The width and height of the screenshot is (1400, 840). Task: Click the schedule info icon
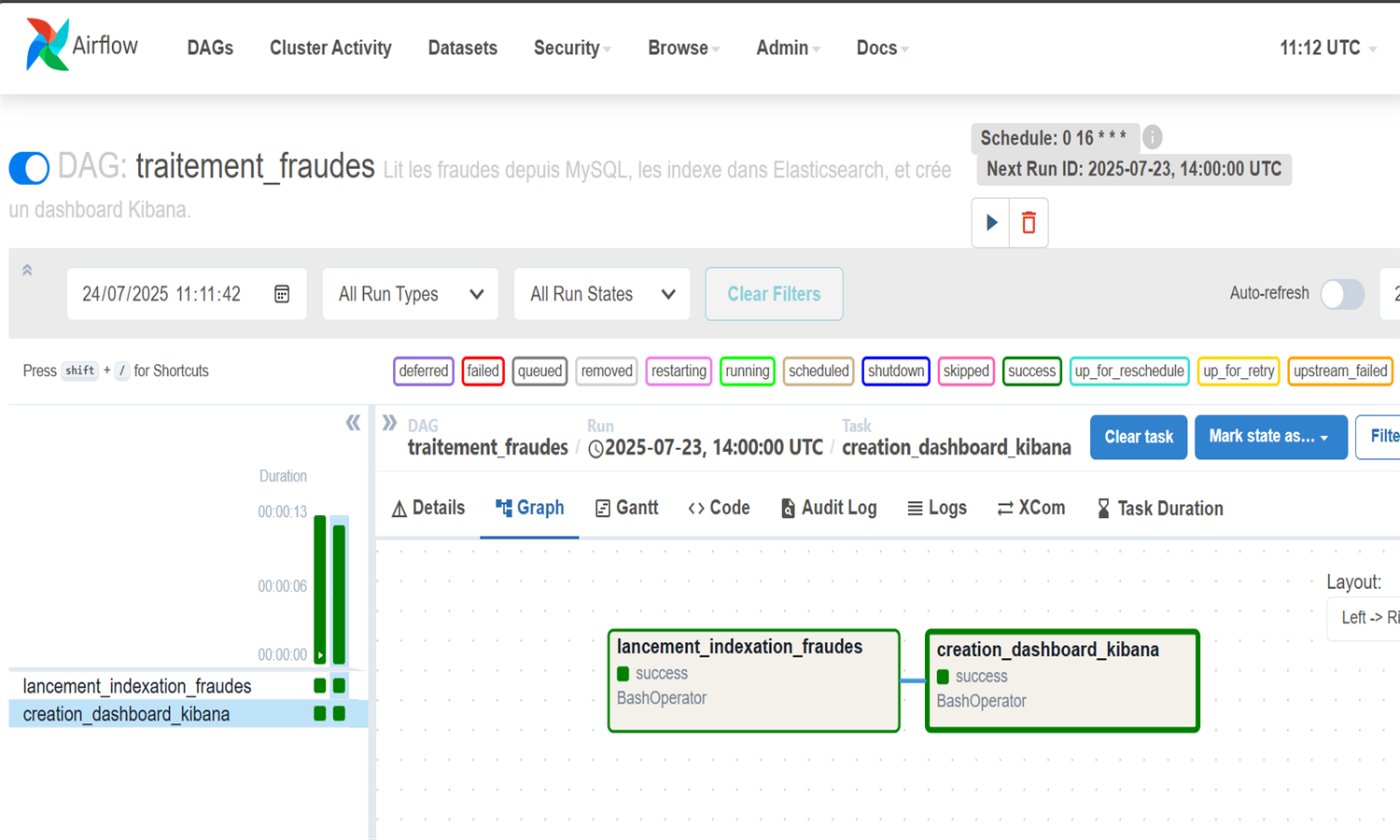[x=1153, y=137]
